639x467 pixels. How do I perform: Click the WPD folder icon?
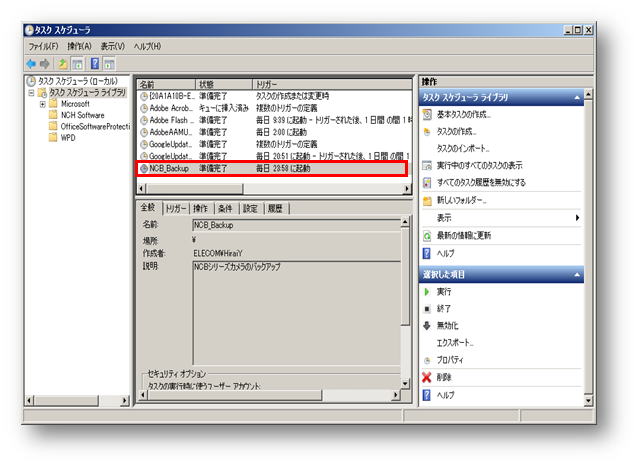(x=53, y=138)
